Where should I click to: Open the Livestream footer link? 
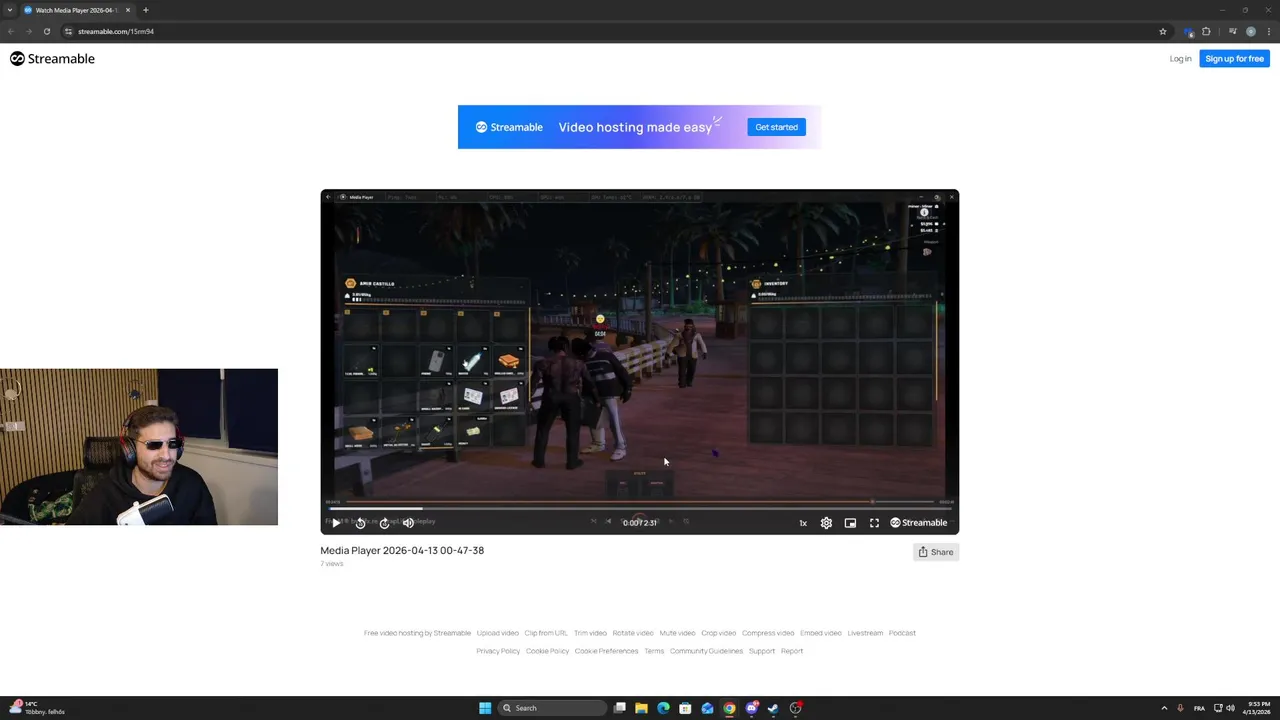click(865, 633)
